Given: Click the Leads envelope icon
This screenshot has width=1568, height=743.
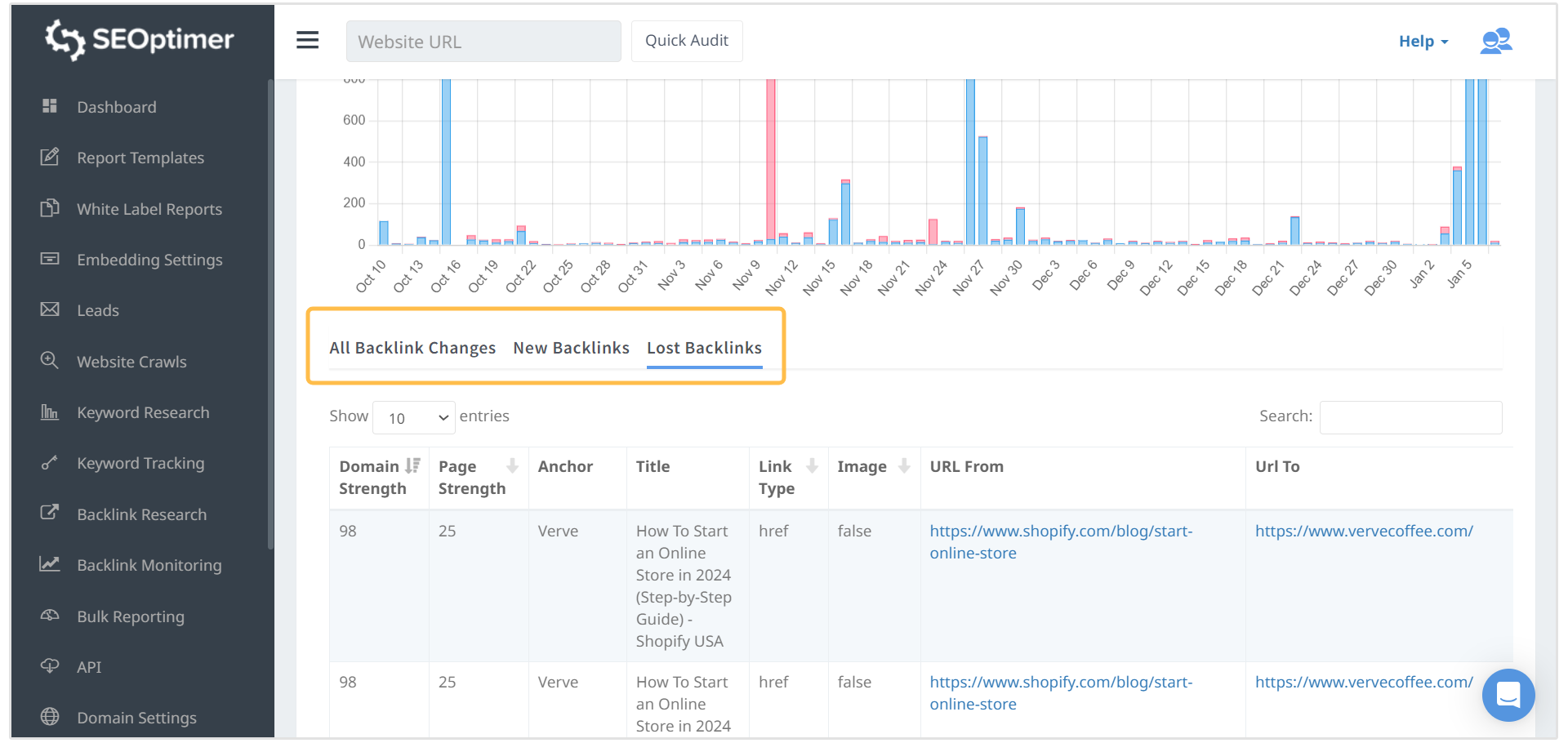Looking at the screenshot, I should point(50,309).
